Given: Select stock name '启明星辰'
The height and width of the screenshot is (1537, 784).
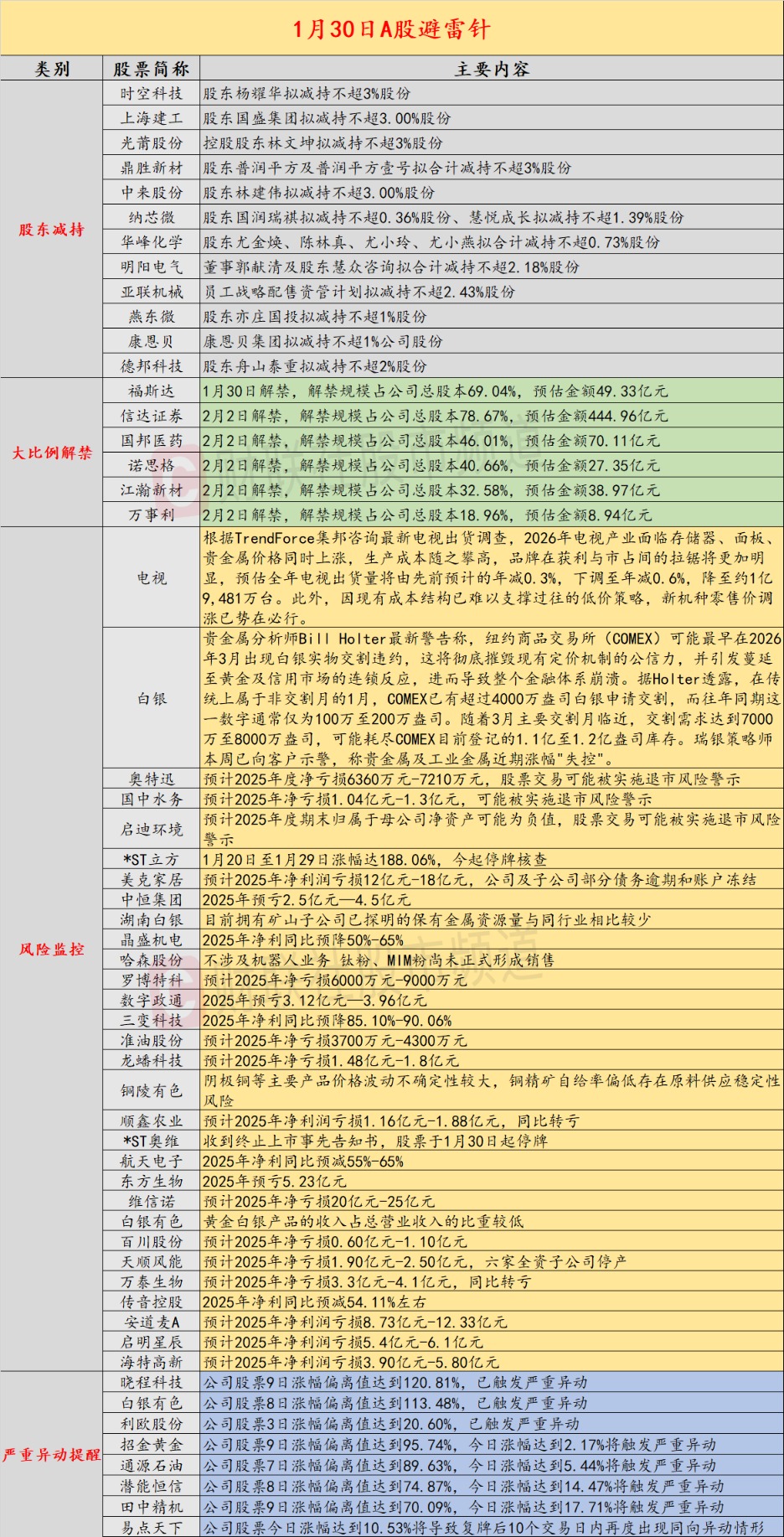Looking at the screenshot, I should [152, 1342].
